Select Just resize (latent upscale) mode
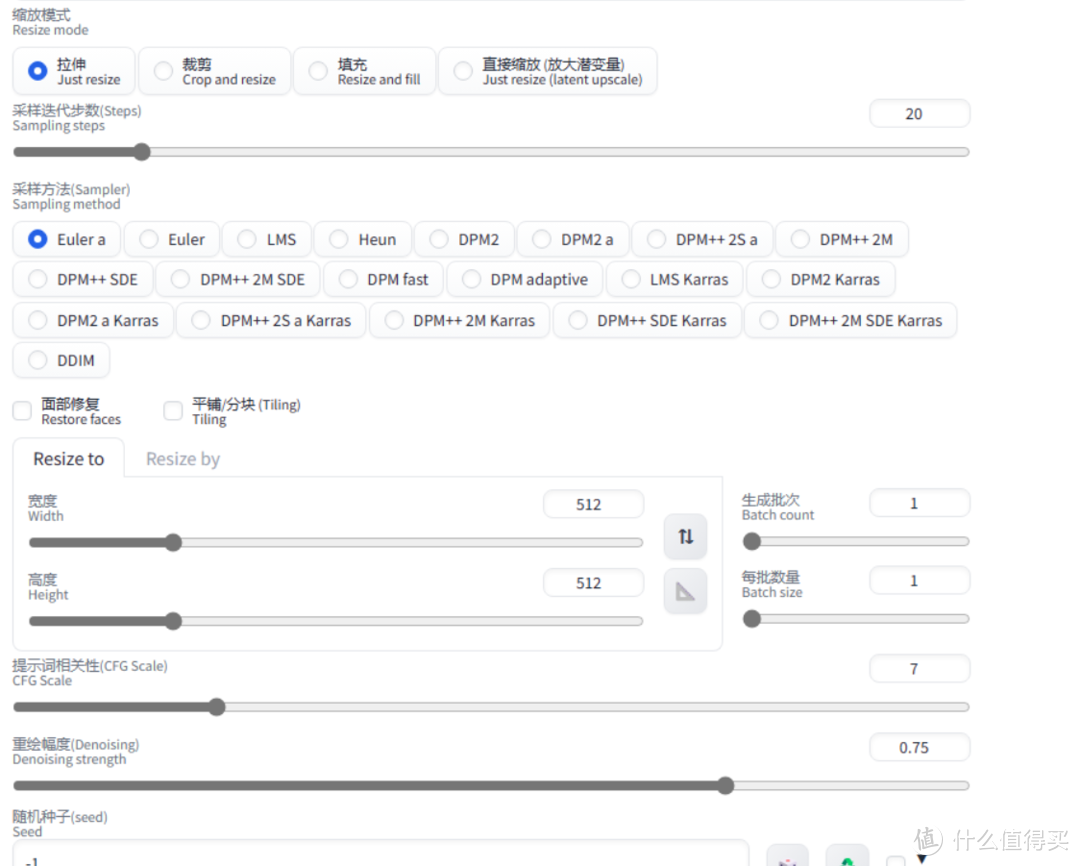 click(x=463, y=71)
